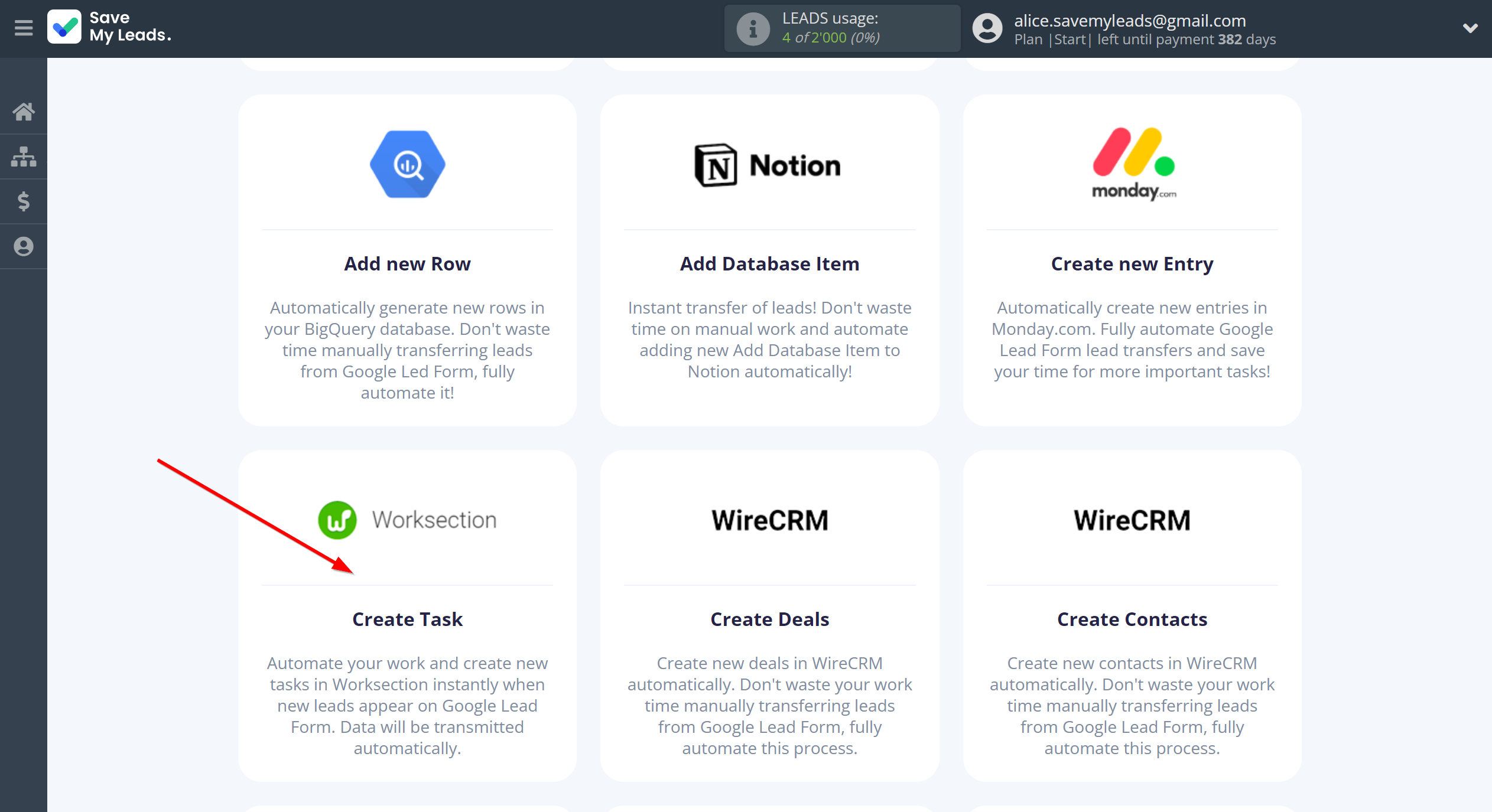Click the Create Contacts description text

[x=1132, y=706]
